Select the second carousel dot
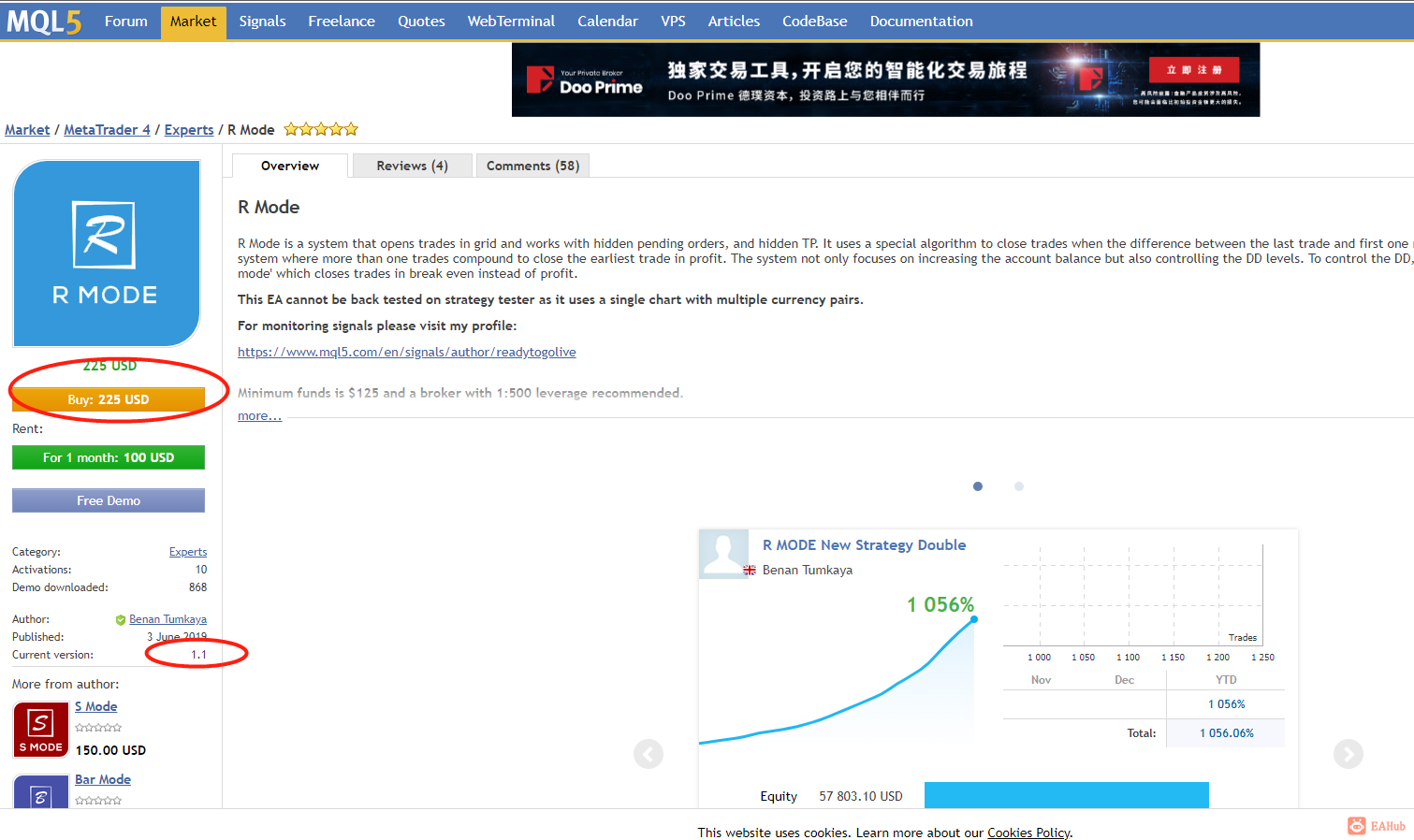This screenshot has width=1414, height=840. [x=1019, y=486]
